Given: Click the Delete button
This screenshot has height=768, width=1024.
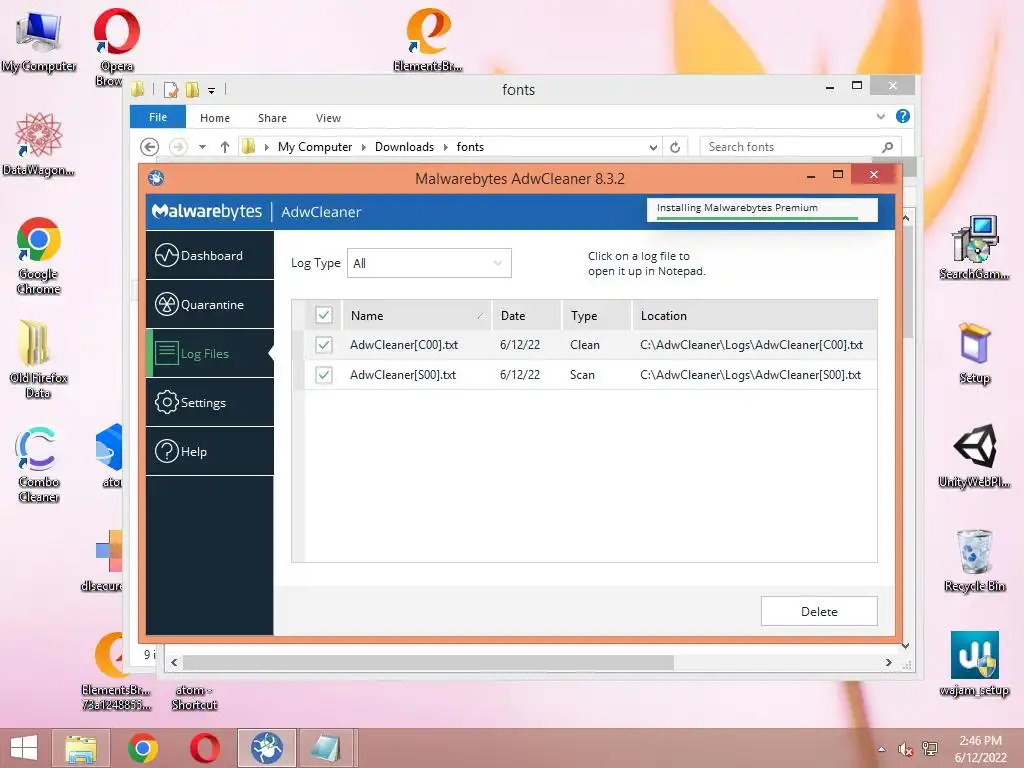Looking at the screenshot, I should [819, 611].
